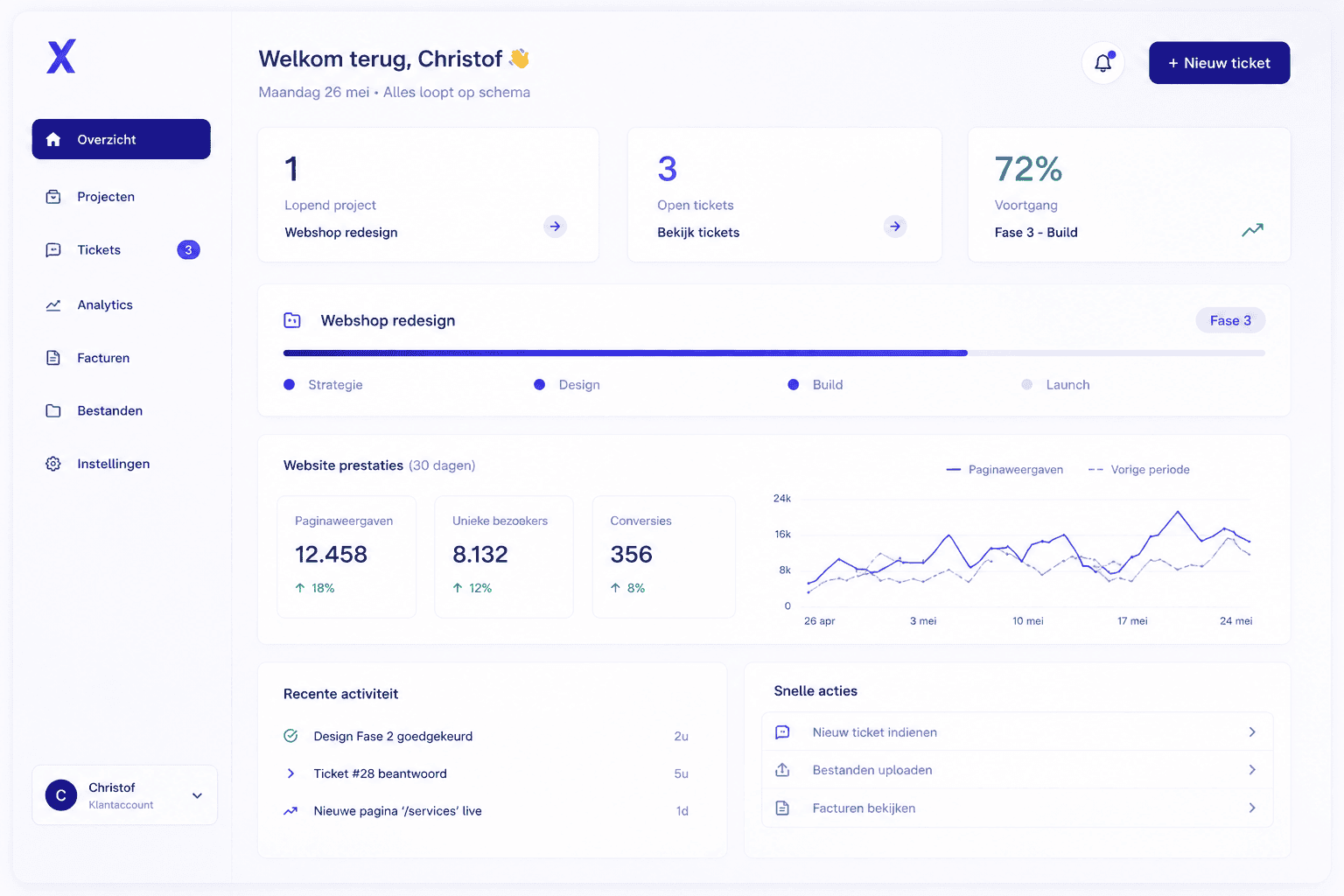Click the Facturen document icon in sidebar

click(x=53, y=358)
